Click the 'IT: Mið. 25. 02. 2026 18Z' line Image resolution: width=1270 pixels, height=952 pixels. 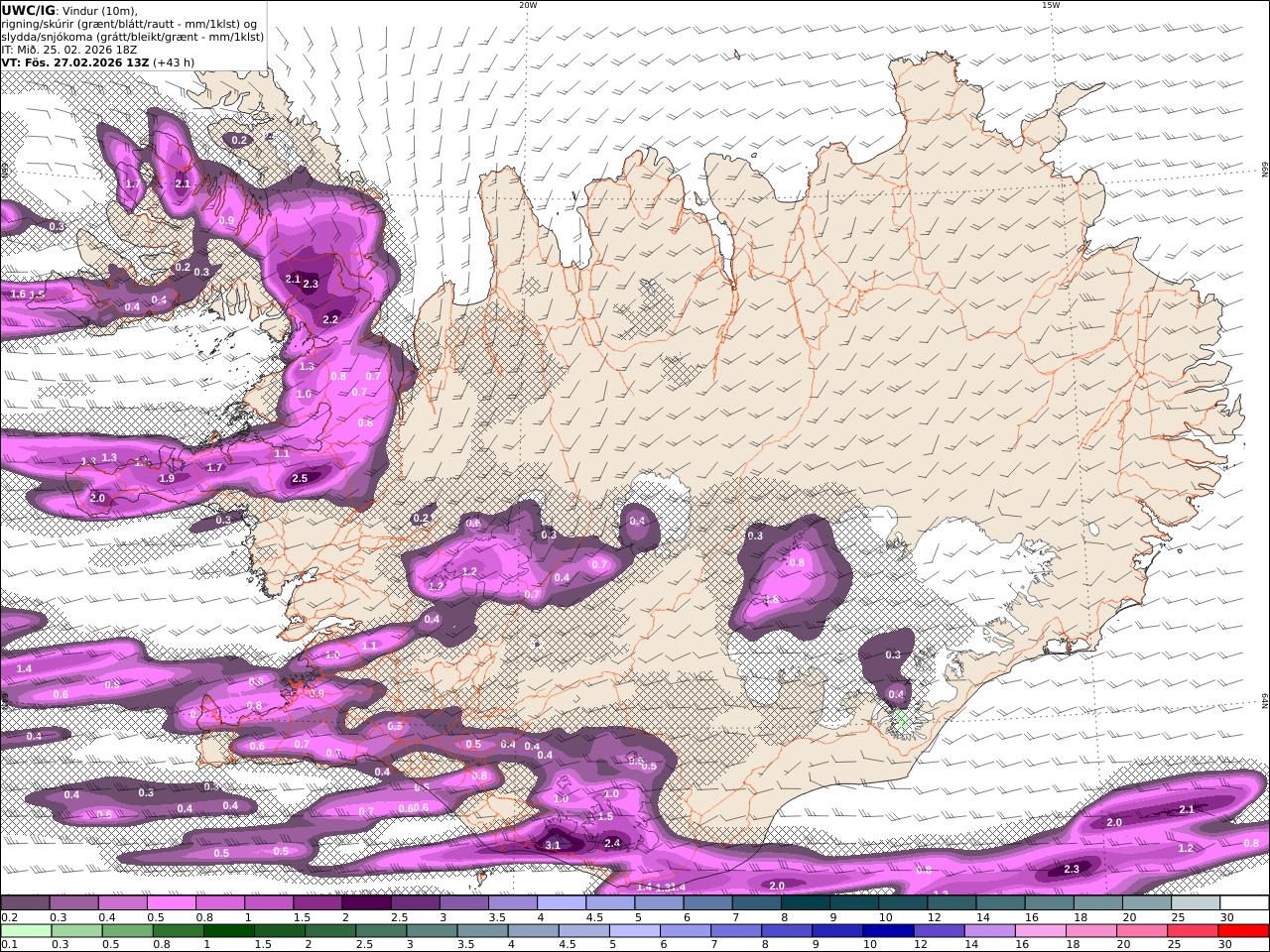(68, 49)
